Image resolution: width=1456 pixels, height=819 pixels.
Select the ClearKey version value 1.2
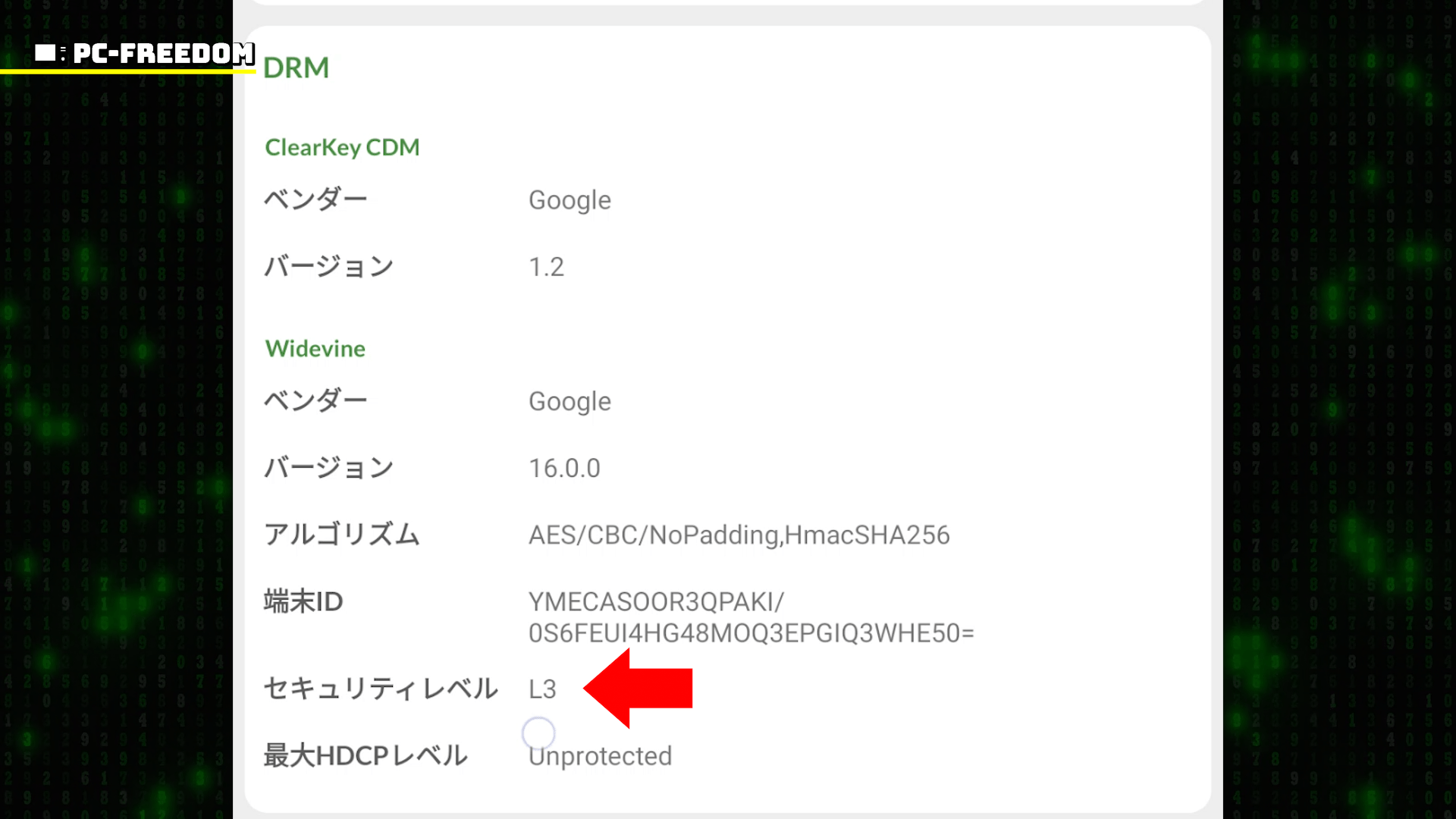[x=546, y=267]
